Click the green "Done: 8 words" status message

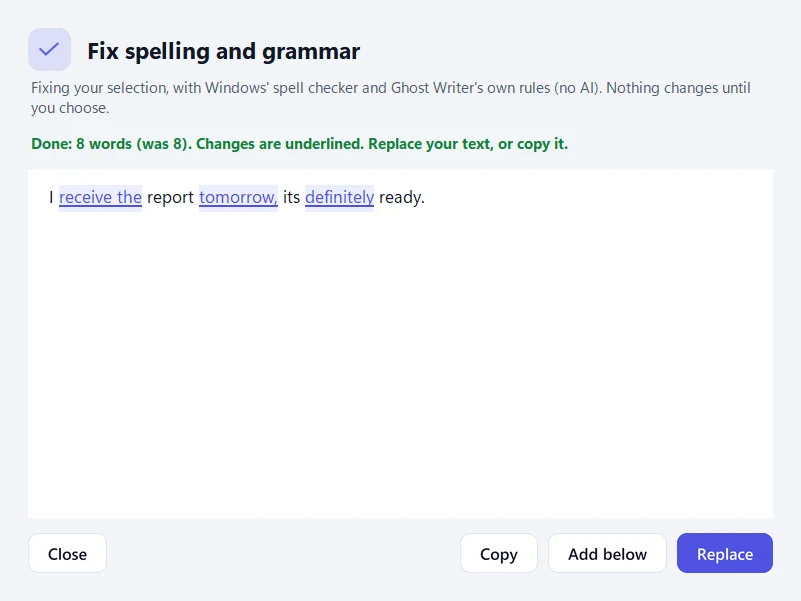pyautogui.click(x=299, y=144)
